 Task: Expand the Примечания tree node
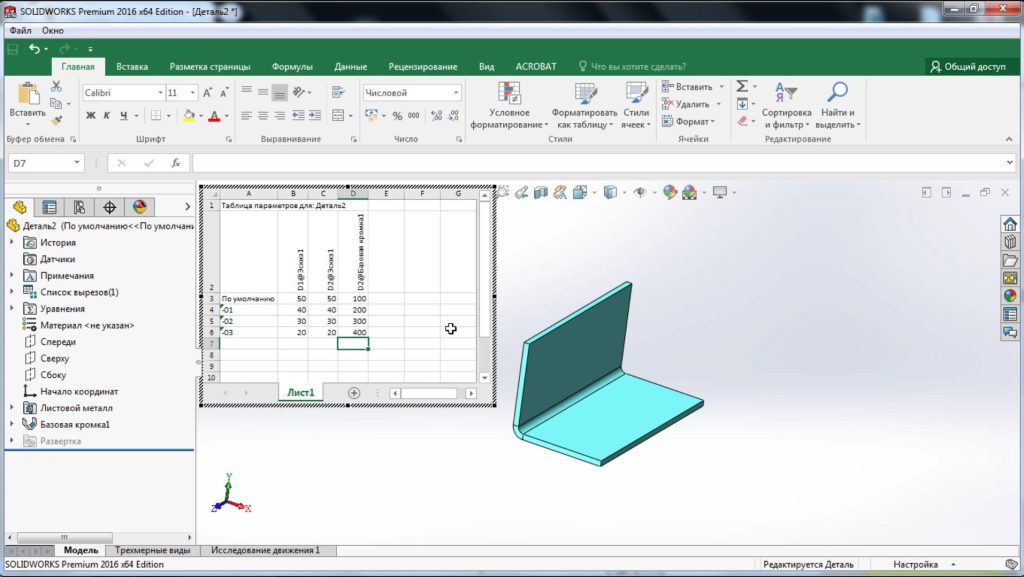point(12,275)
